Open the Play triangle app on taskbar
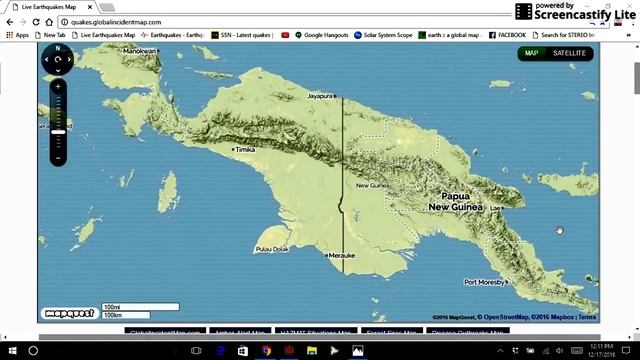Viewport: 640px width, 360px height. tap(334, 351)
